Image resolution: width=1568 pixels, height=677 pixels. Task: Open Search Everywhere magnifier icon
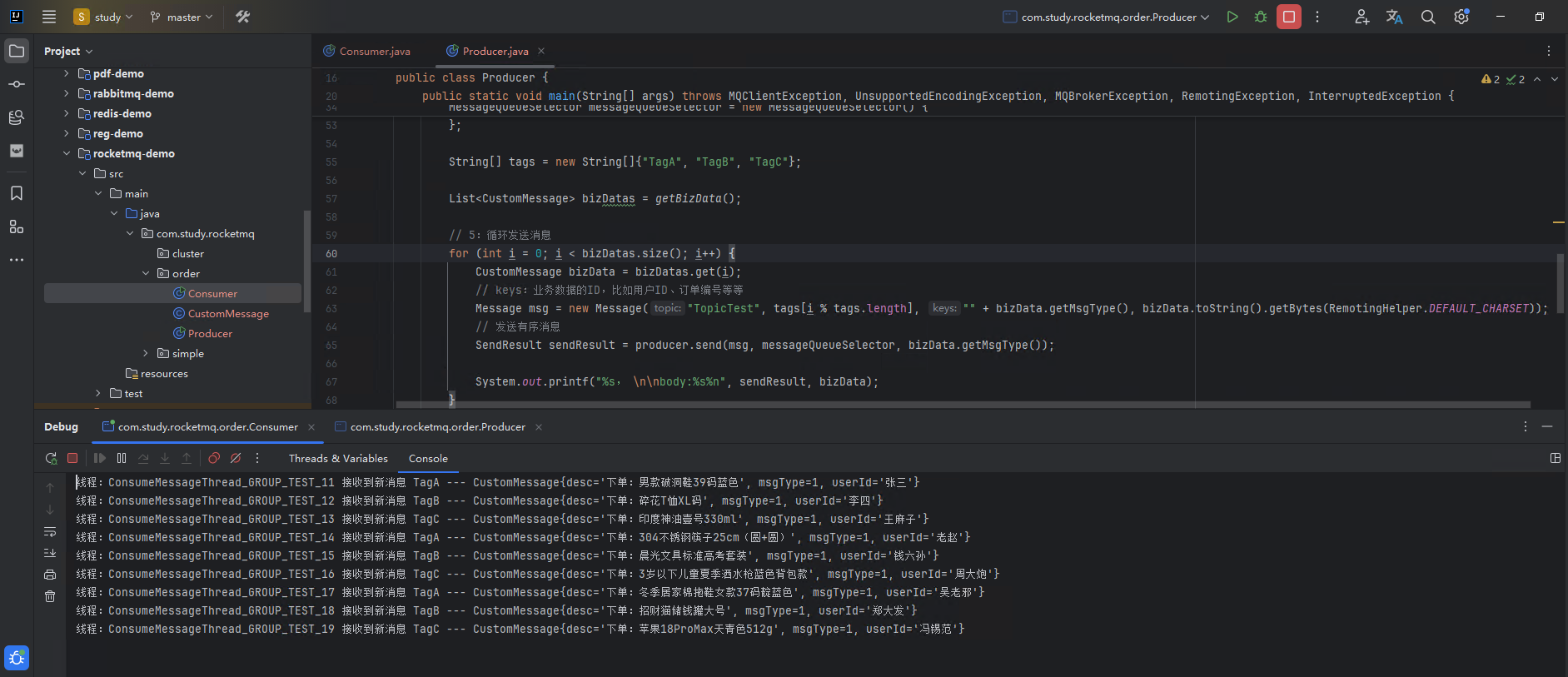coord(1428,17)
